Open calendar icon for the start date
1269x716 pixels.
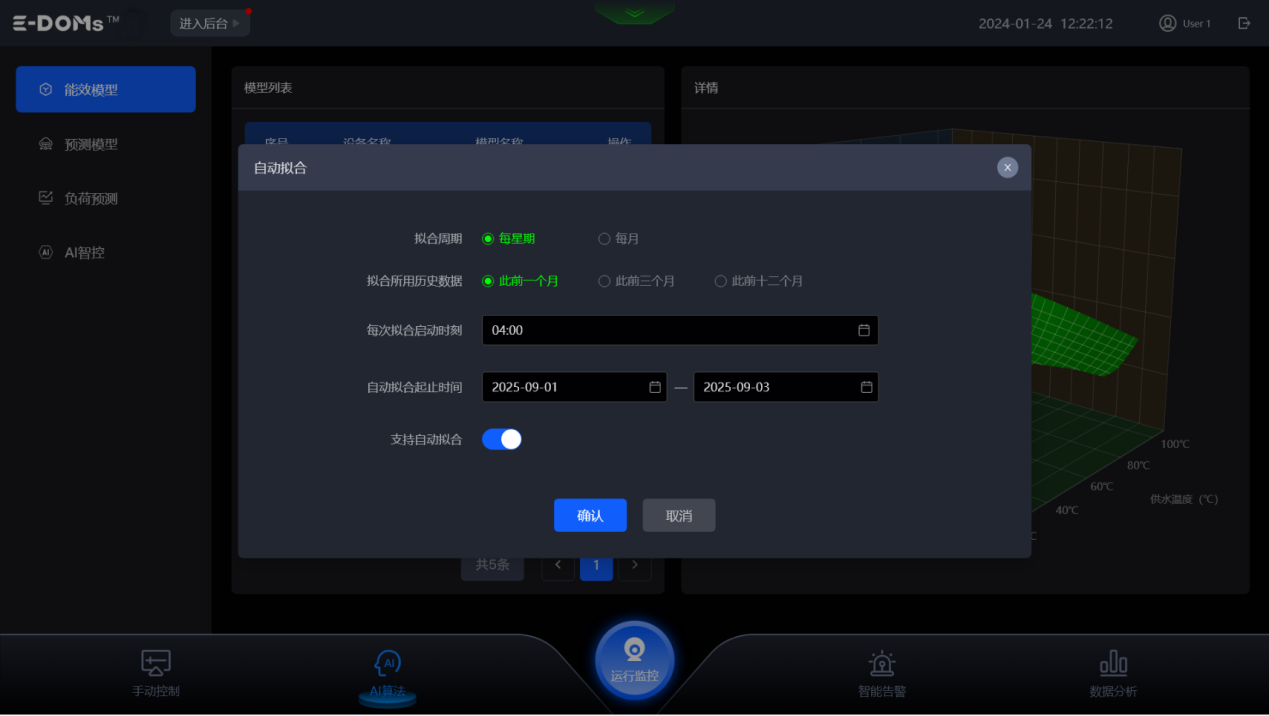655,387
